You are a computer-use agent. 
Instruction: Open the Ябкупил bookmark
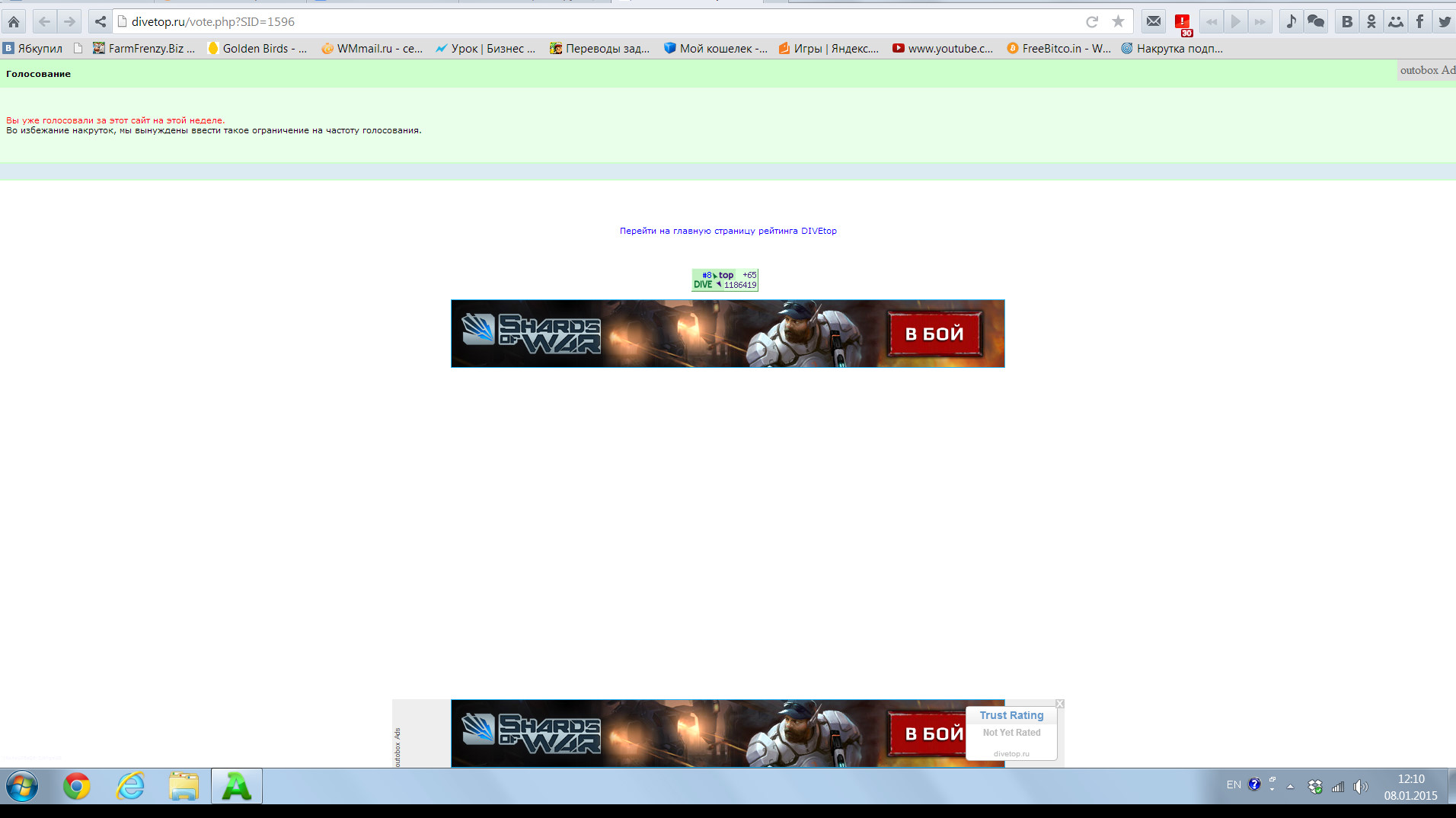coord(33,49)
